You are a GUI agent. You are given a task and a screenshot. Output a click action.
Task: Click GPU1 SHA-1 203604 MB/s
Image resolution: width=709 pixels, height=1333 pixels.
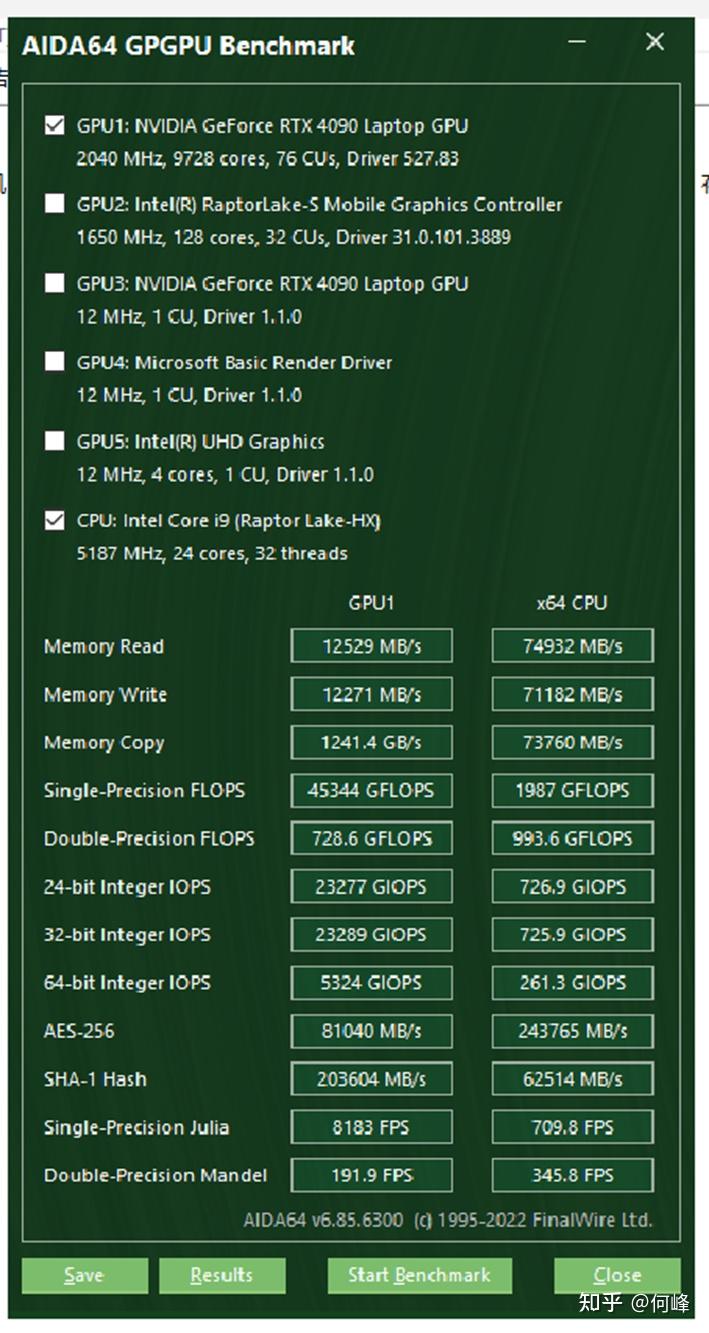pyautogui.click(x=372, y=1078)
